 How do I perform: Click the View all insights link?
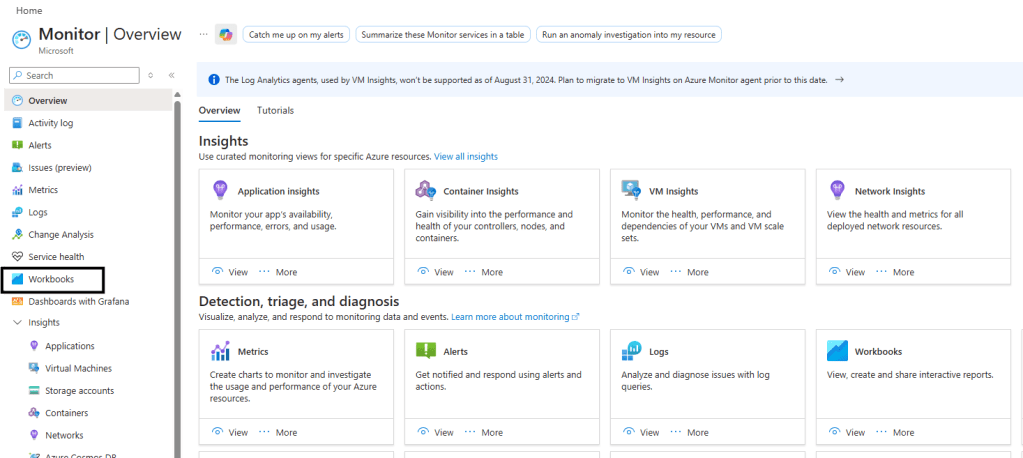tap(465, 157)
